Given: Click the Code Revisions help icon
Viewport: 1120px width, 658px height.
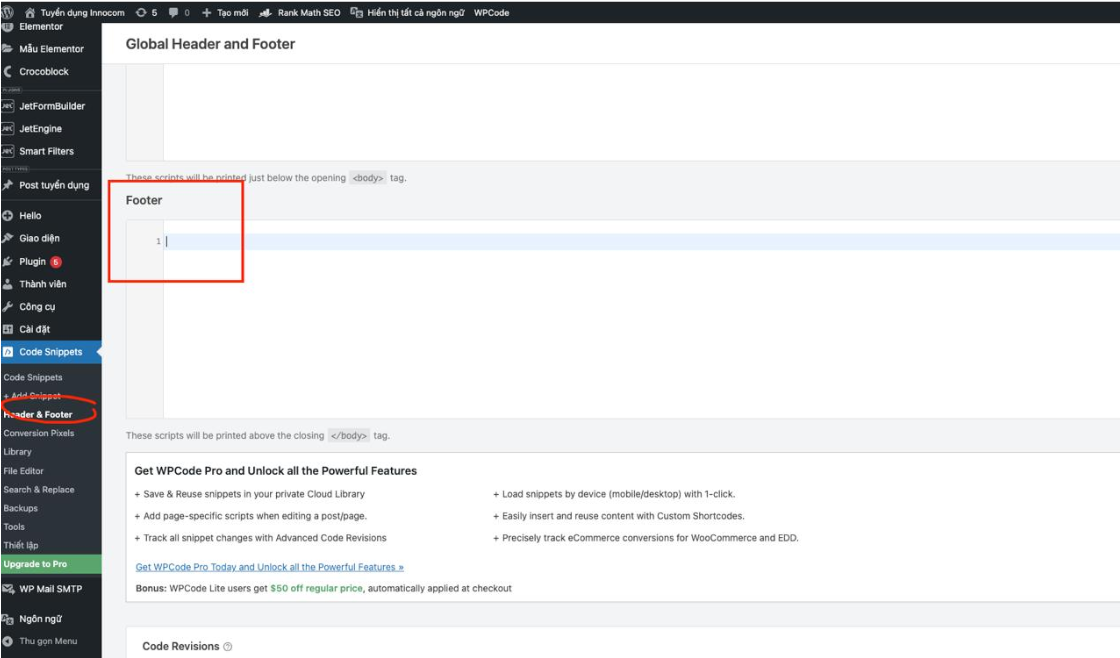Looking at the screenshot, I should pyautogui.click(x=228, y=647).
